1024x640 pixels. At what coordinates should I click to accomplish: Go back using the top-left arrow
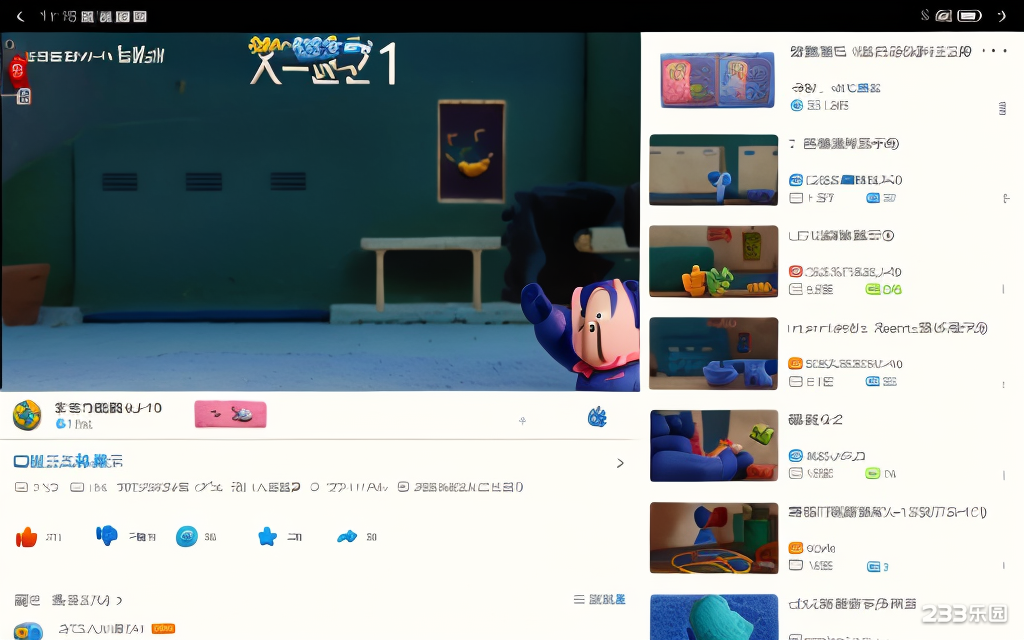point(20,16)
